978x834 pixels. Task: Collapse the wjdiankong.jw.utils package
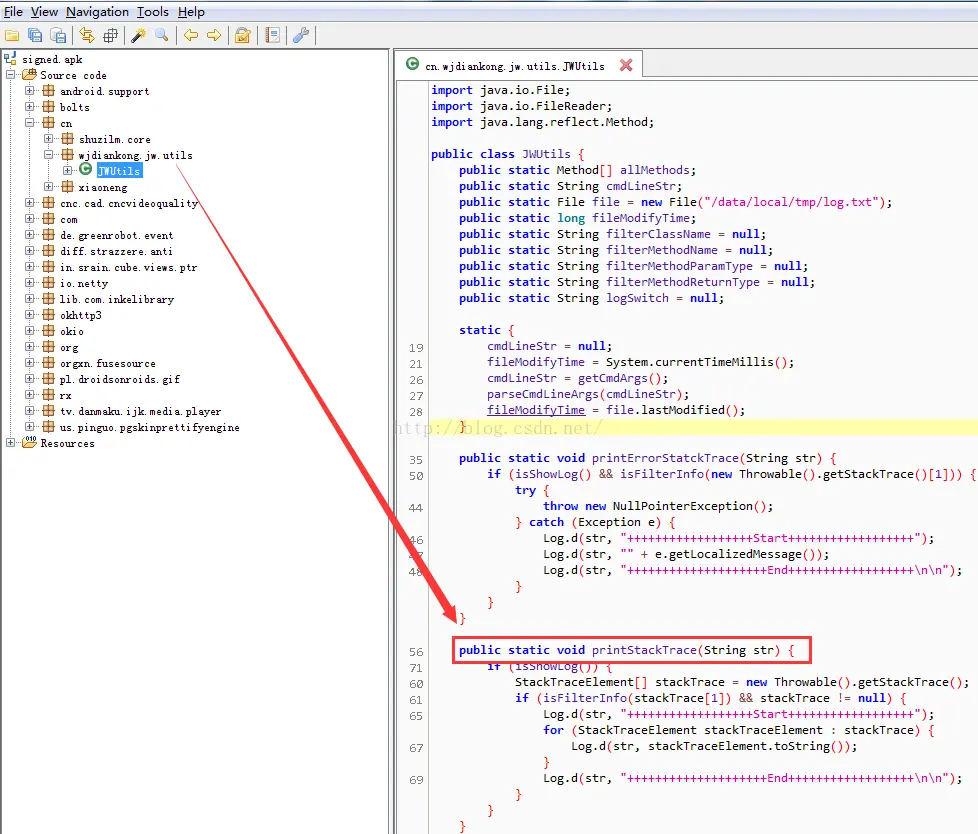coord(49,155)
